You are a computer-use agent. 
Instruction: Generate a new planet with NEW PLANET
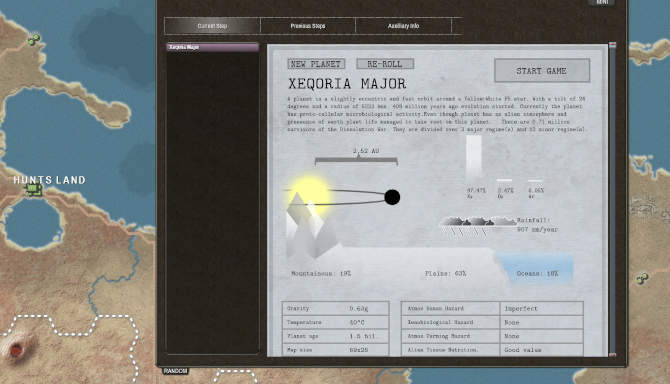[x=316, y=64]
